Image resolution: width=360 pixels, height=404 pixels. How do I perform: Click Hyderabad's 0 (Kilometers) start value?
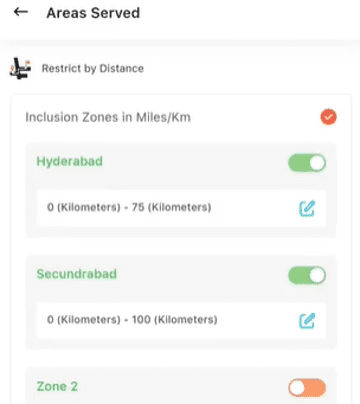[84, 207]
